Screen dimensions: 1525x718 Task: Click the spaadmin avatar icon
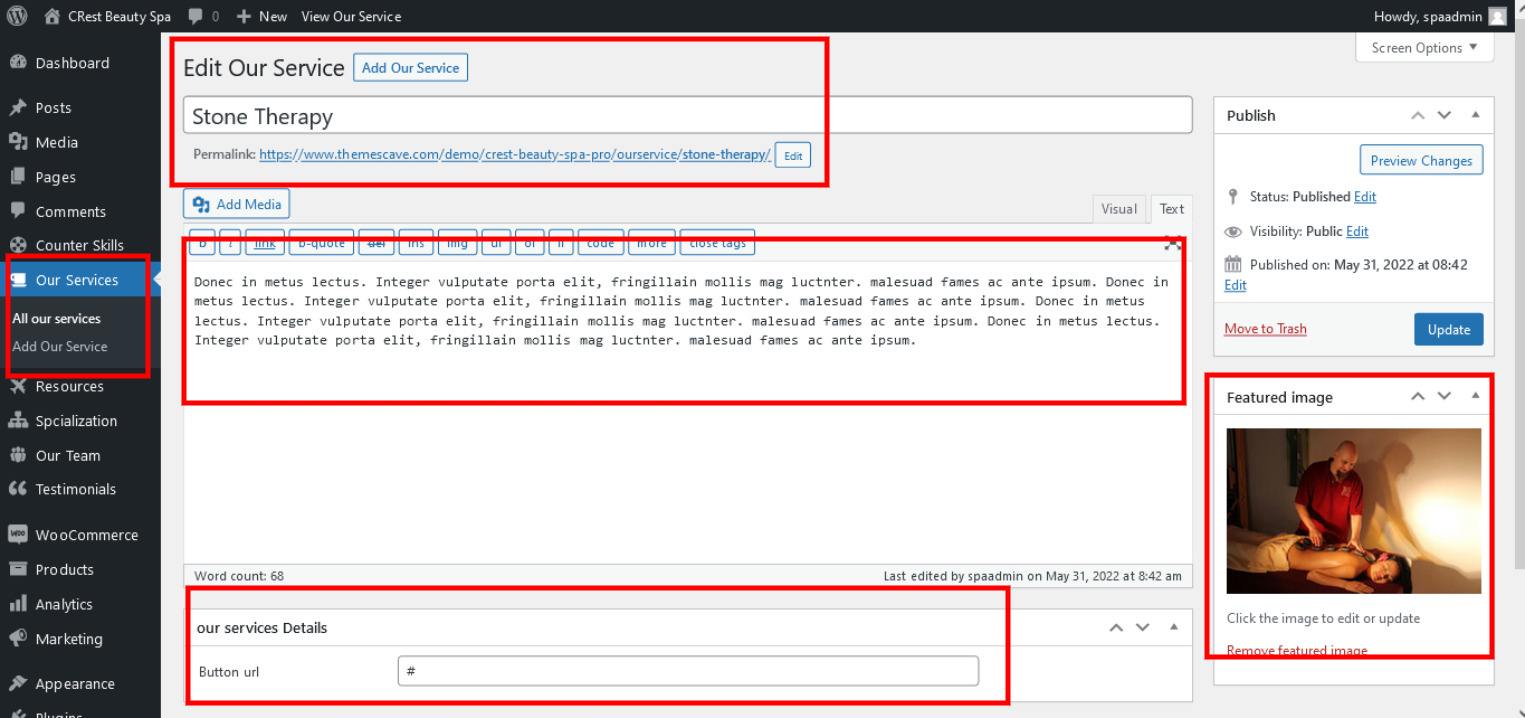(1497, 16)
